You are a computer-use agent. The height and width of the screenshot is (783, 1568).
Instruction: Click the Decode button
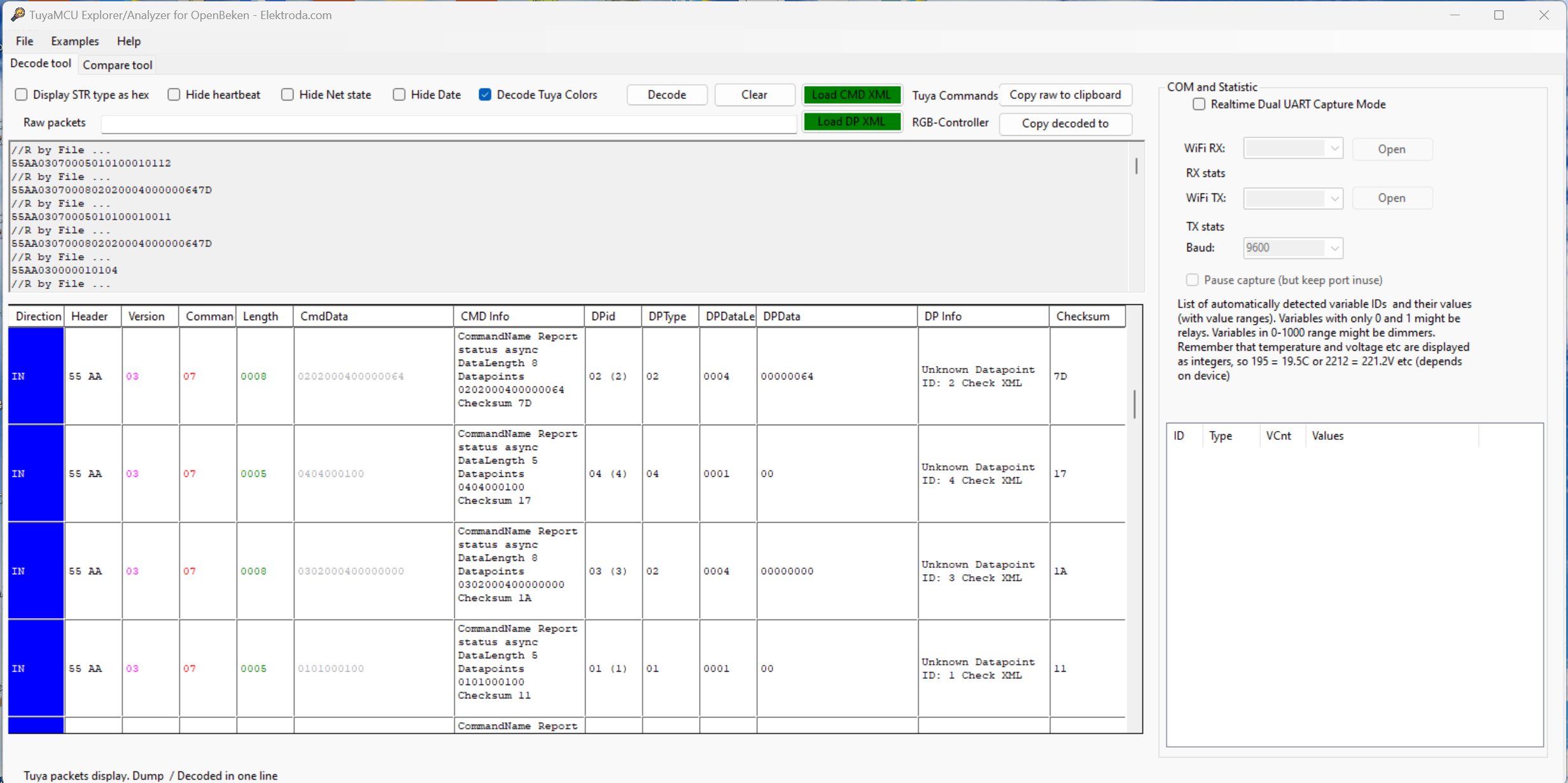[667, 95]
